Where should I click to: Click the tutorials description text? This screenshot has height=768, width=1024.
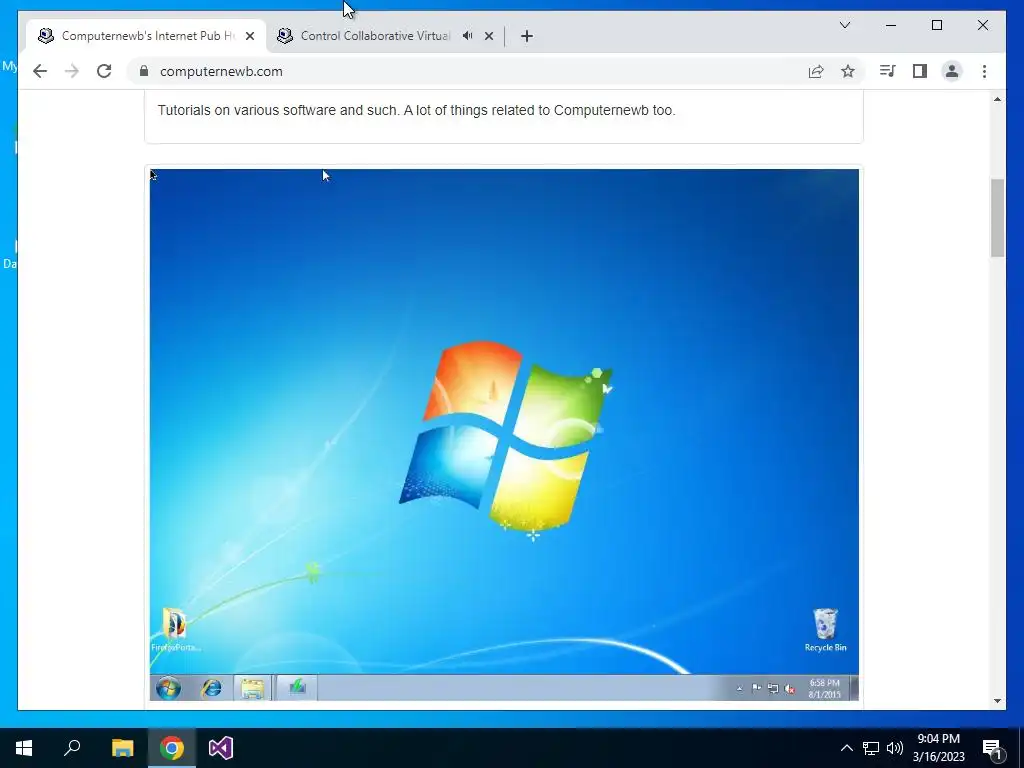point(416,110)
